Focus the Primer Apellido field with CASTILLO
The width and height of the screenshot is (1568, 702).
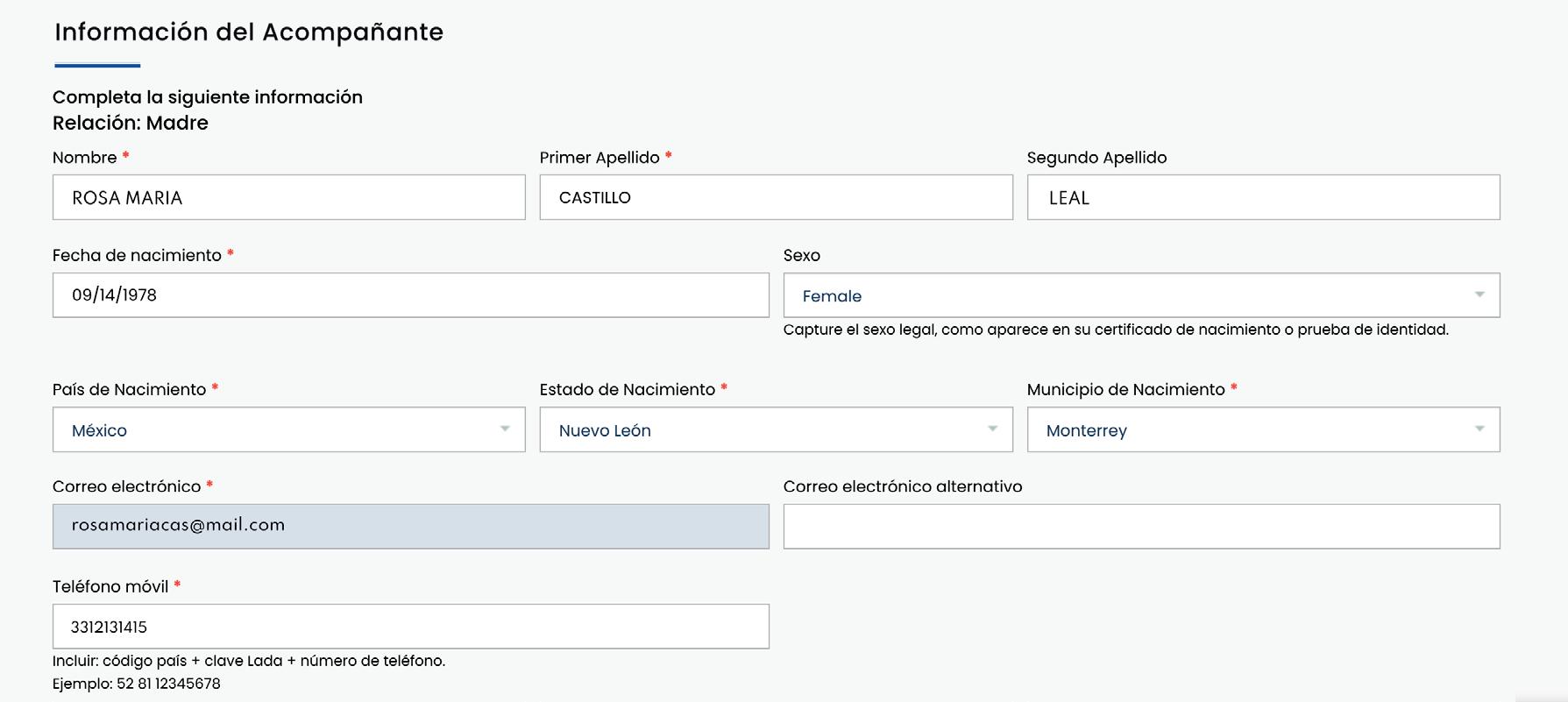[776, 197]
